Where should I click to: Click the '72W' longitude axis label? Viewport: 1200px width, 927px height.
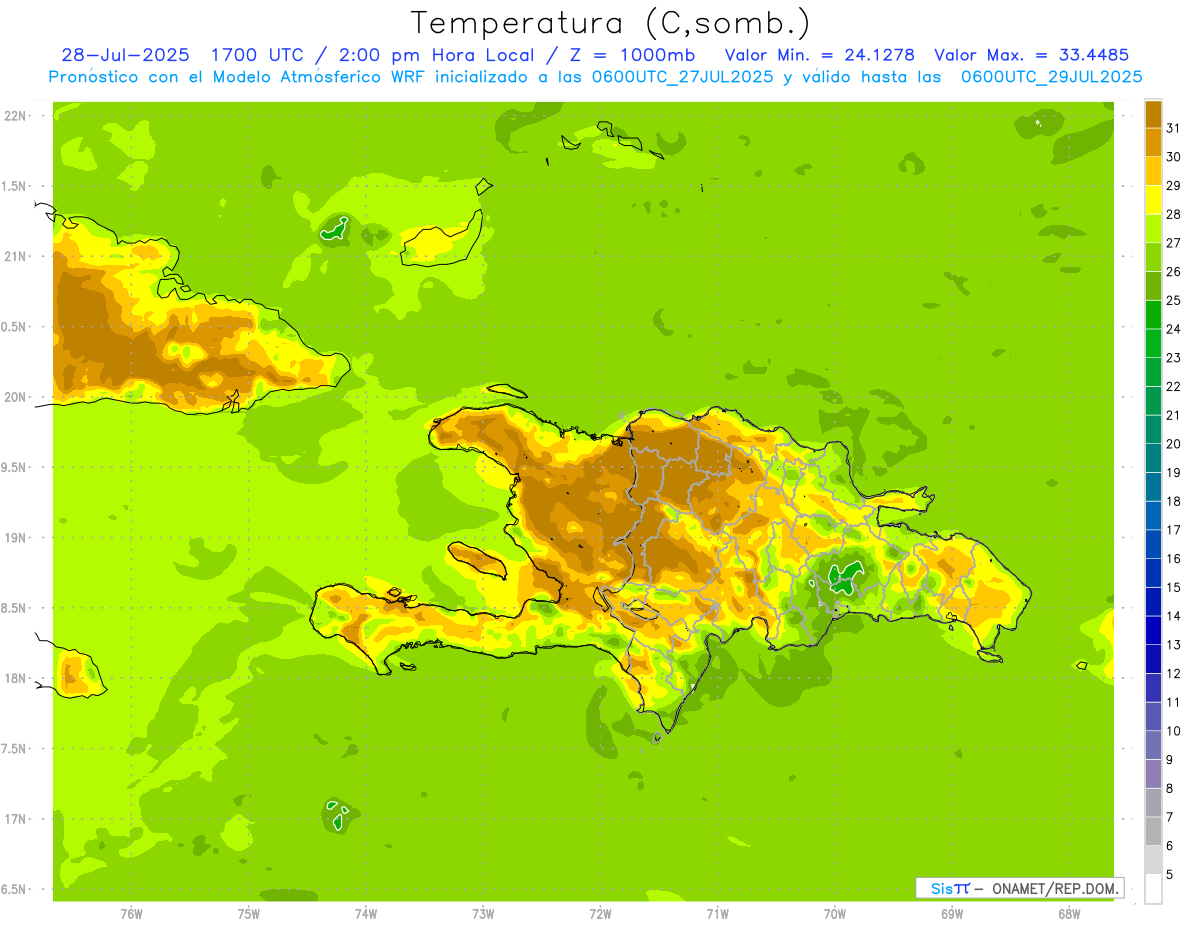(x=600, y=914)
